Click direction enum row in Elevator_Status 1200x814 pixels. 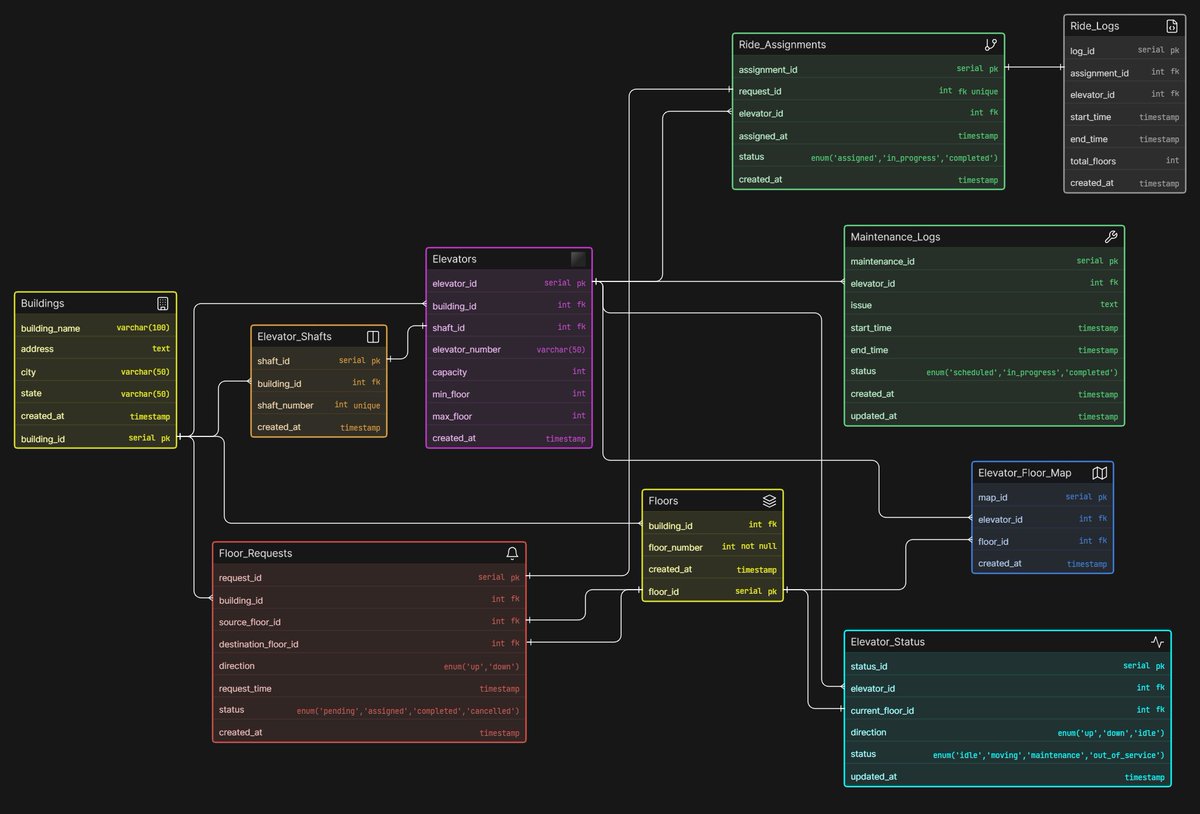(x=1007, y=732)
